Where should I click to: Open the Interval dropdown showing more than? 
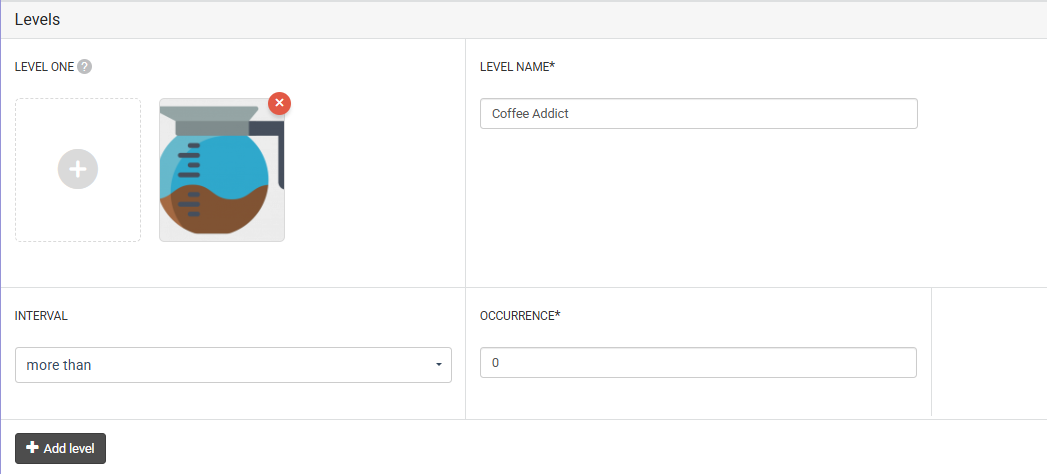click(x=233, y=365)
